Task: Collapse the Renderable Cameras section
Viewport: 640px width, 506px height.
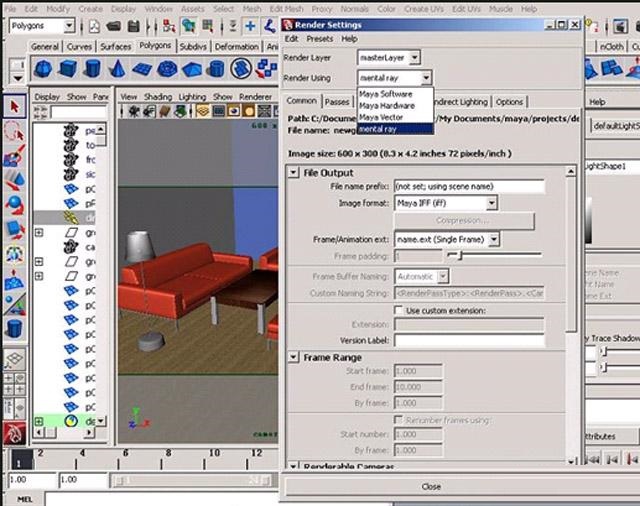Action: 293,466
